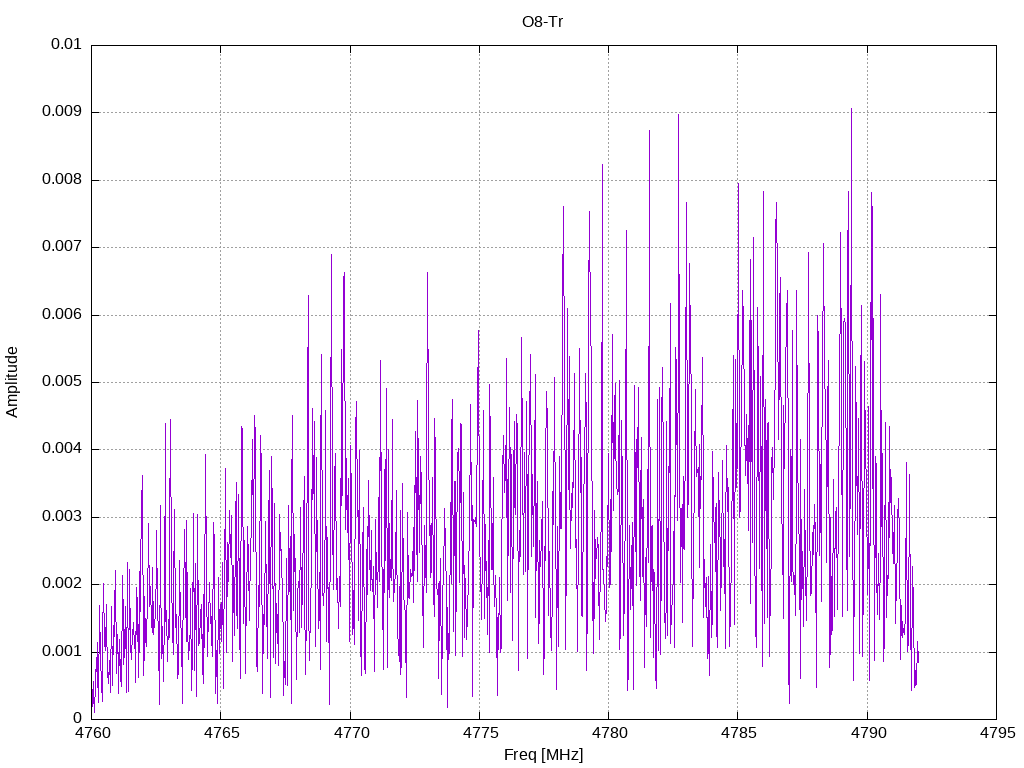This screenshot has height=768, width=1024.
Task: Click the tallest spectrum peak just below 4790 MHz
Action: coord(852,110)
